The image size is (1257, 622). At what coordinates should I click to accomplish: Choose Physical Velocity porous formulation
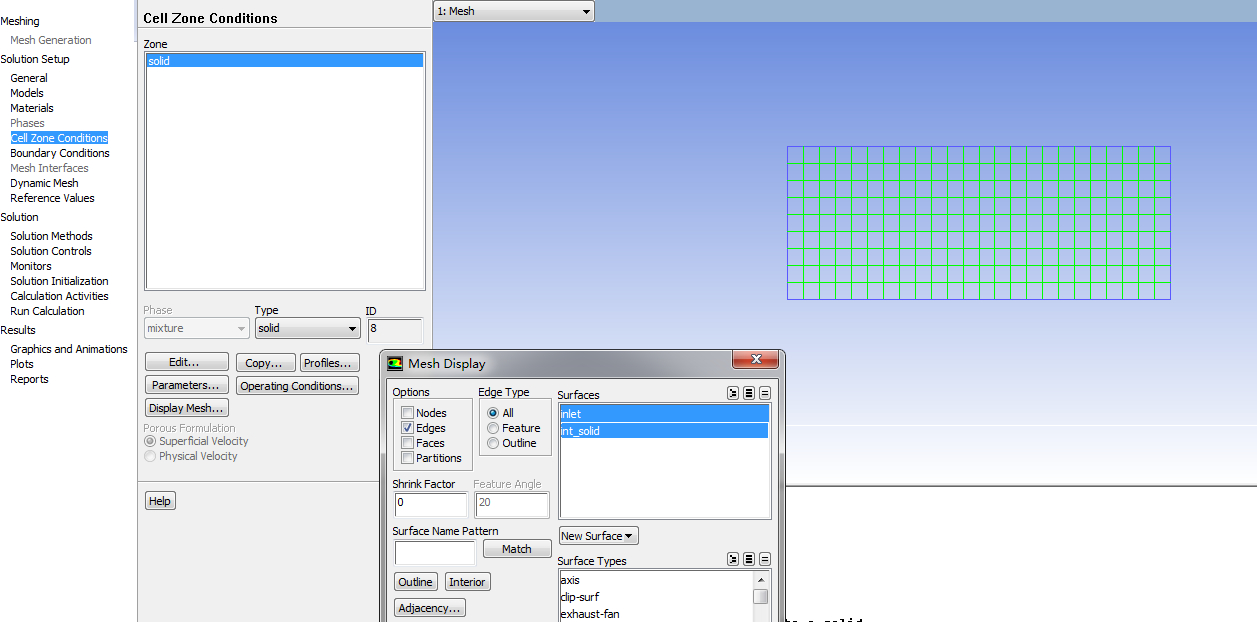150,456
